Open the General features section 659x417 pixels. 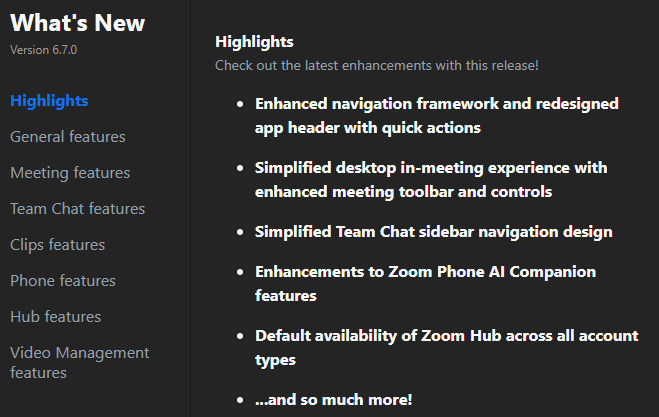68,137
